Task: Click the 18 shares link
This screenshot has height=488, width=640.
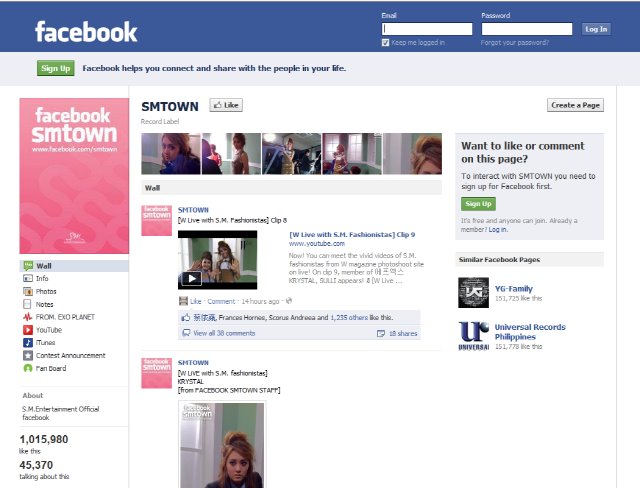Action: coord(403,333)
